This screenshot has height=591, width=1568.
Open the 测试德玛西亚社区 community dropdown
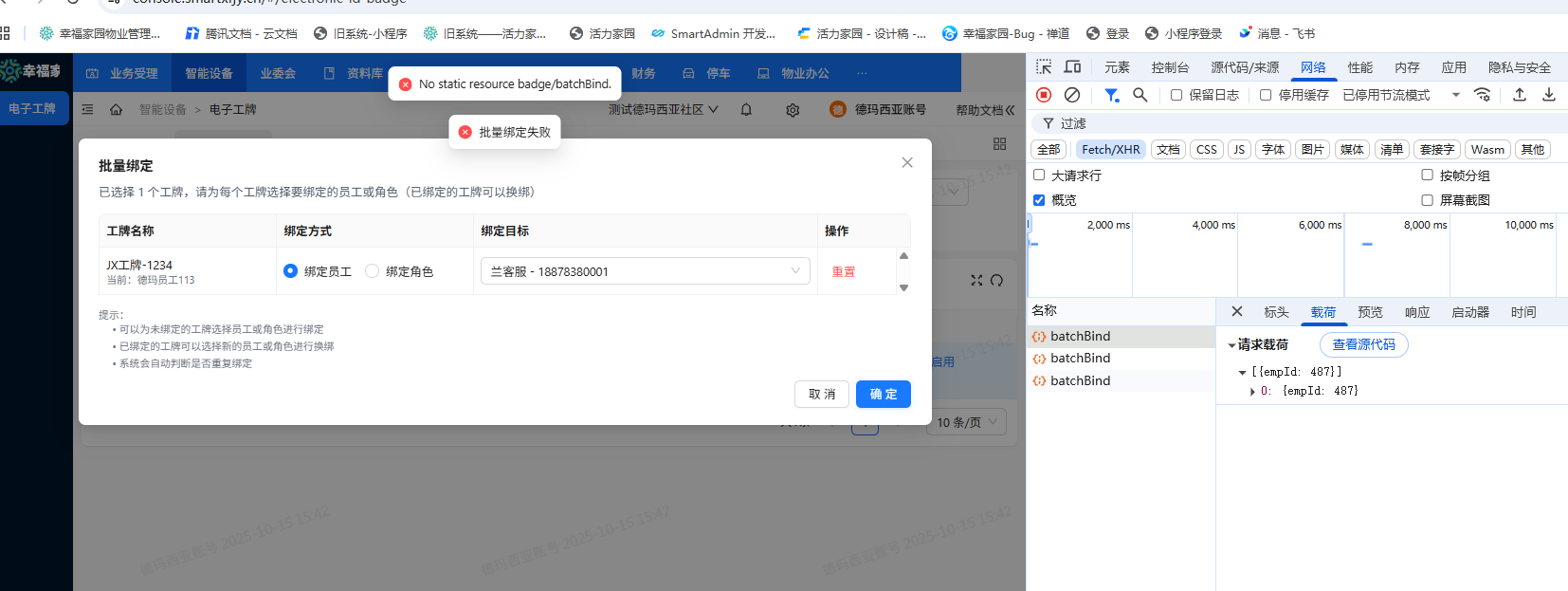(663, 110)
